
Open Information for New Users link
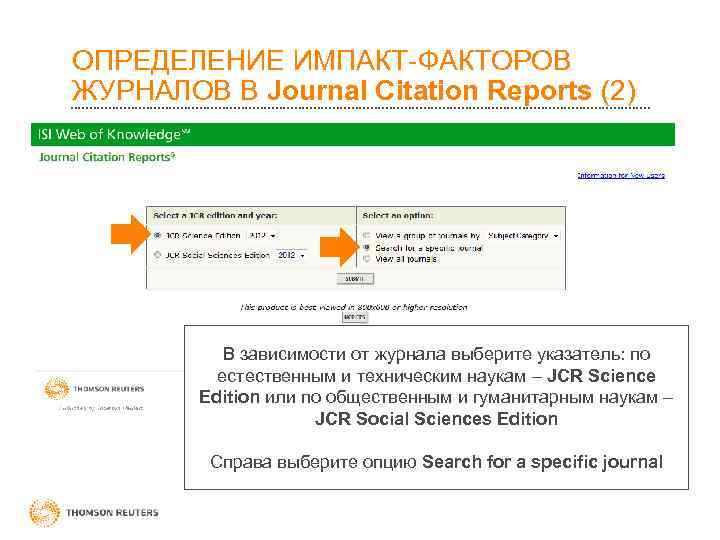click(621, 175)
